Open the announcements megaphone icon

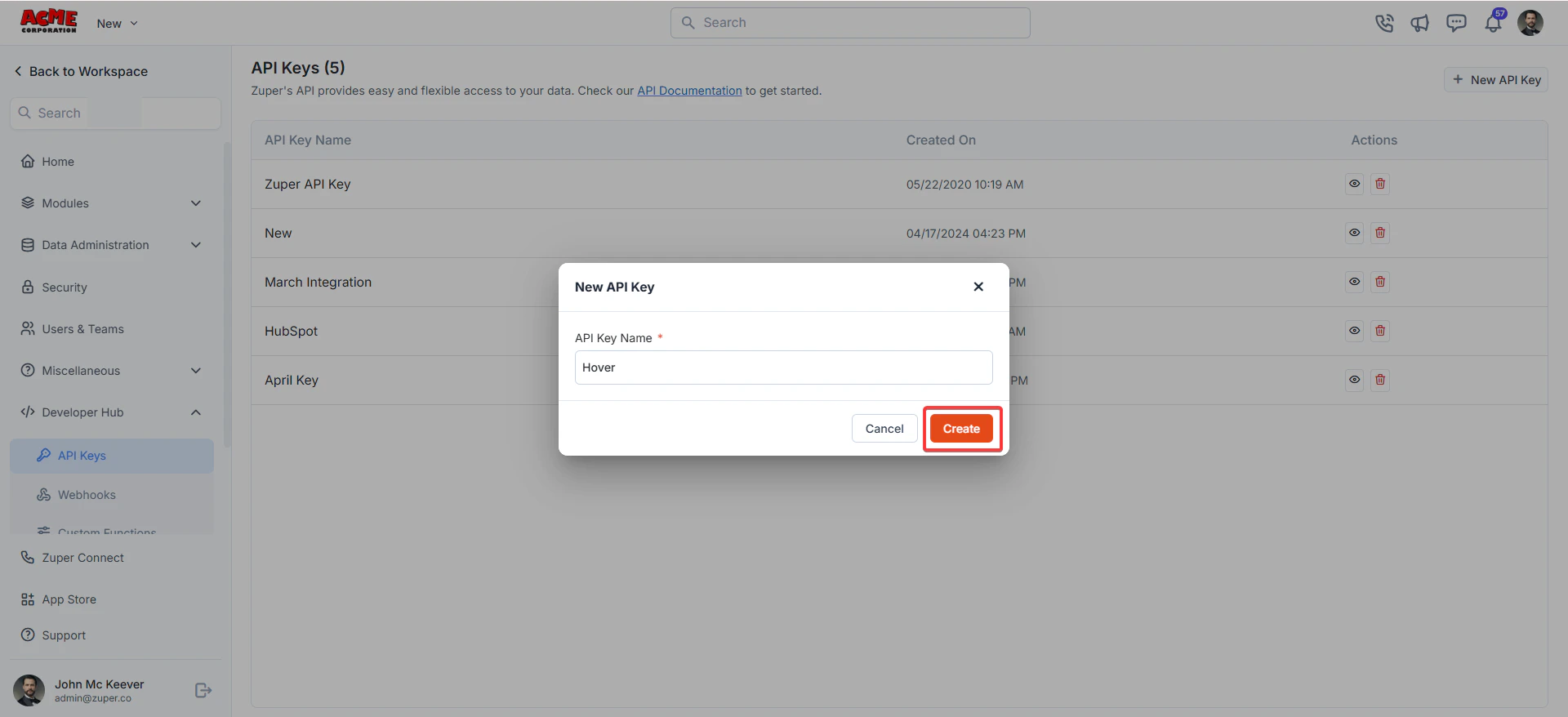1420,23
